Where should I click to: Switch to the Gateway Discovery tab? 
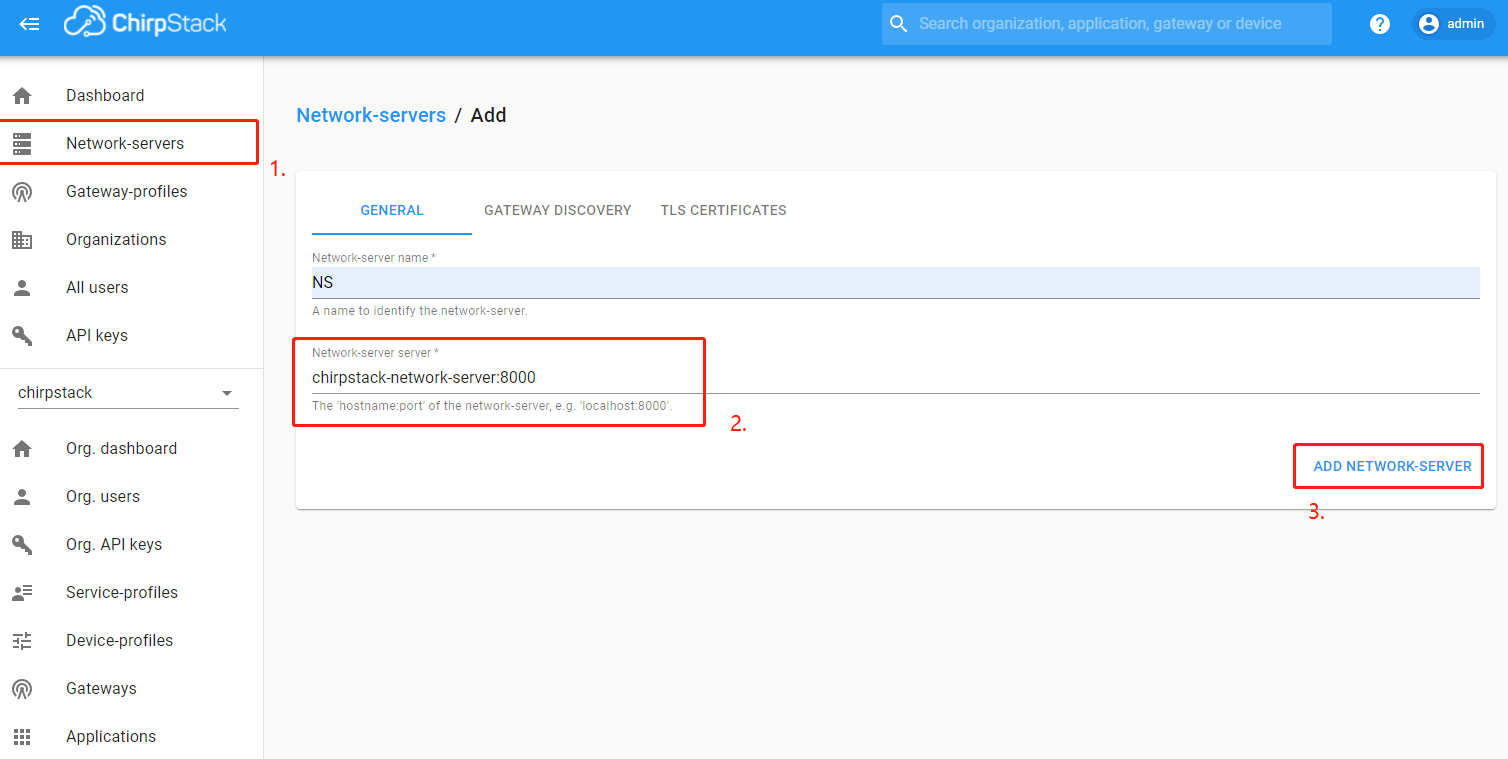tap(558, 210)
